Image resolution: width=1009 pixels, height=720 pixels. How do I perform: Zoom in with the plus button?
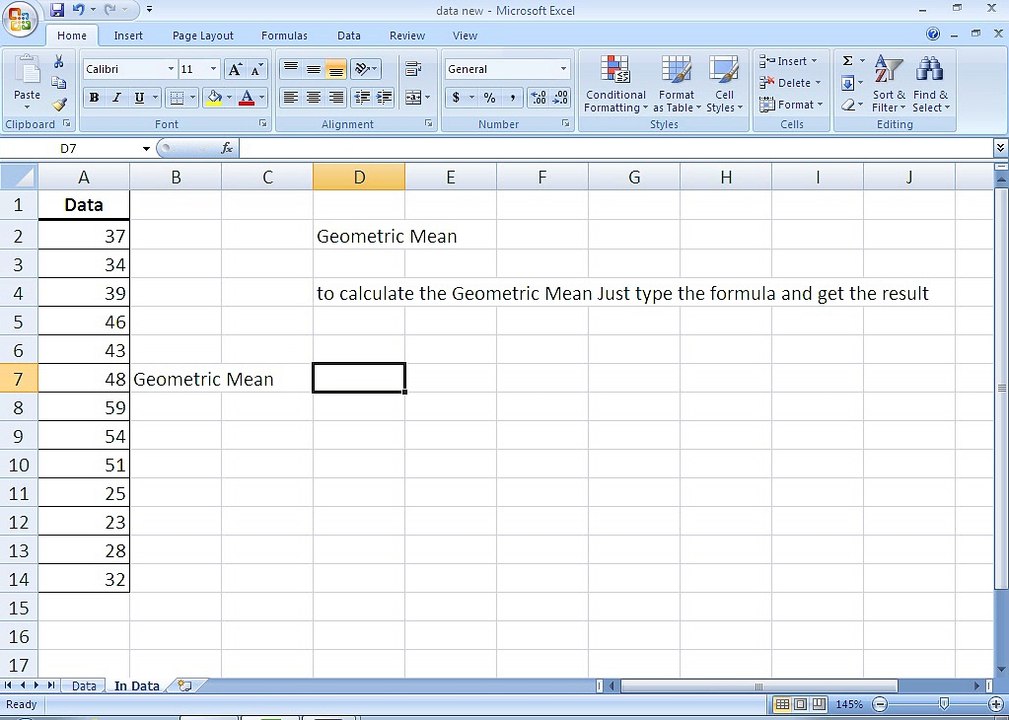[x=995, y=704]
